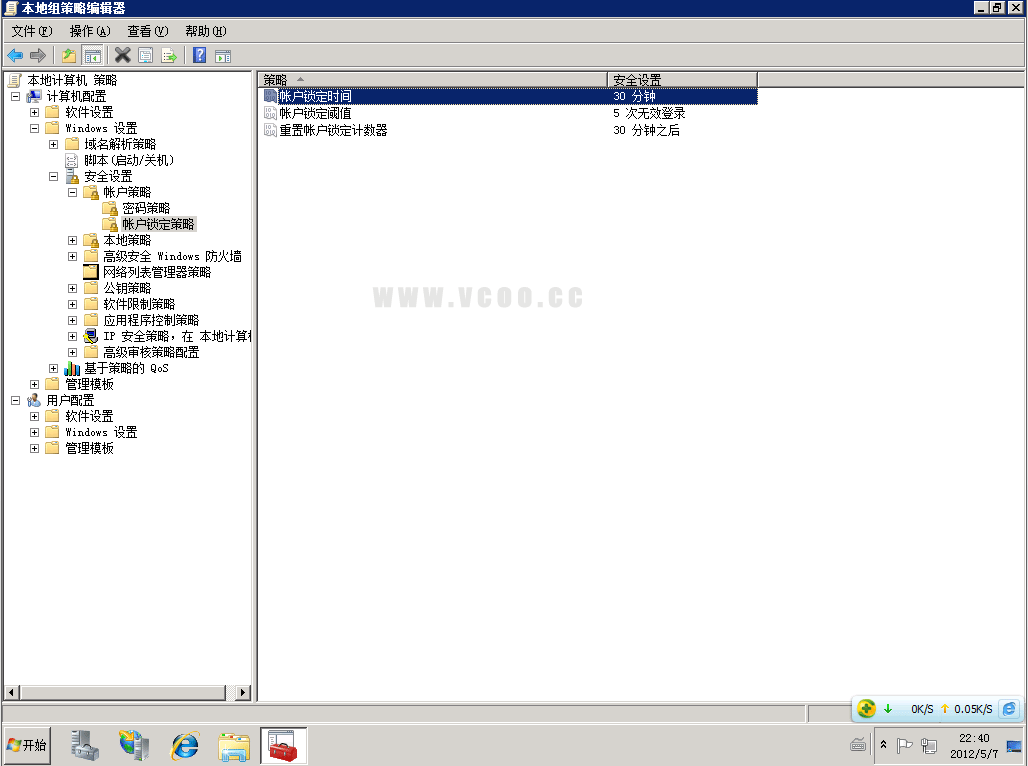Collapse the 计算机配置 tree node

tap(15, 96)
